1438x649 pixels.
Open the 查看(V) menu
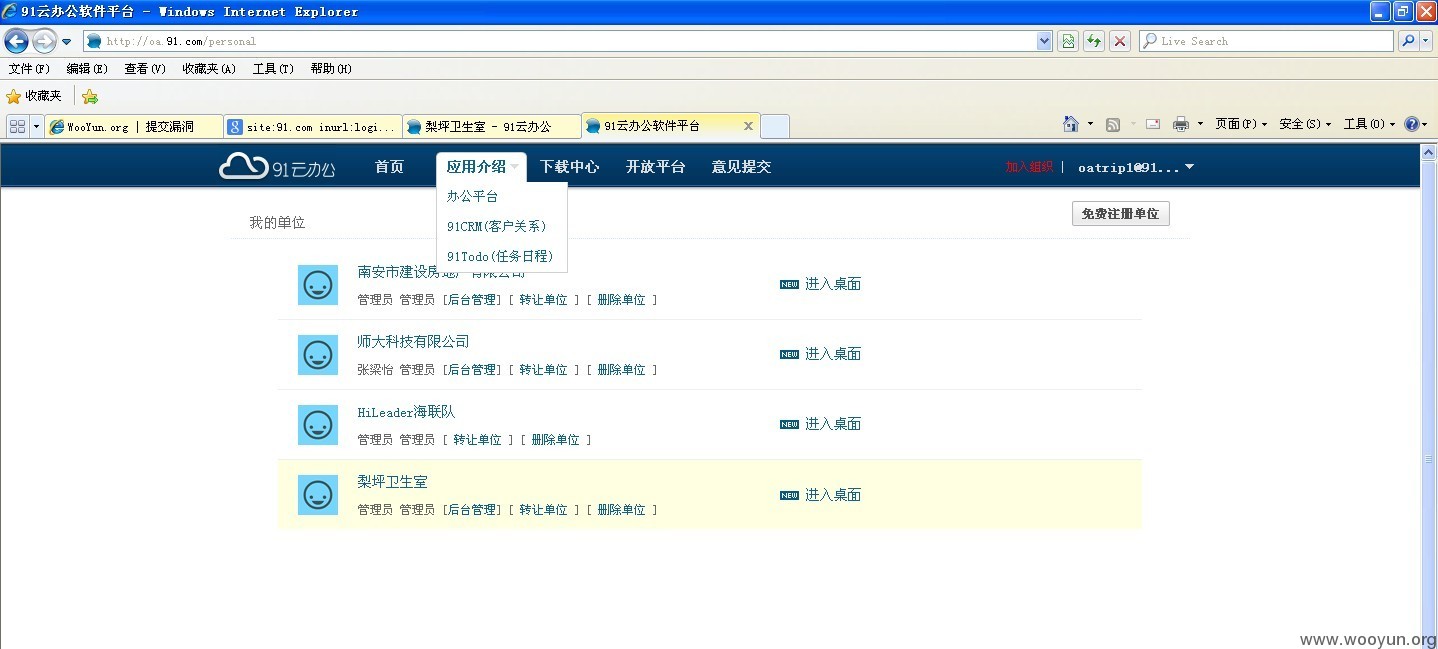(x=145, y=69)
